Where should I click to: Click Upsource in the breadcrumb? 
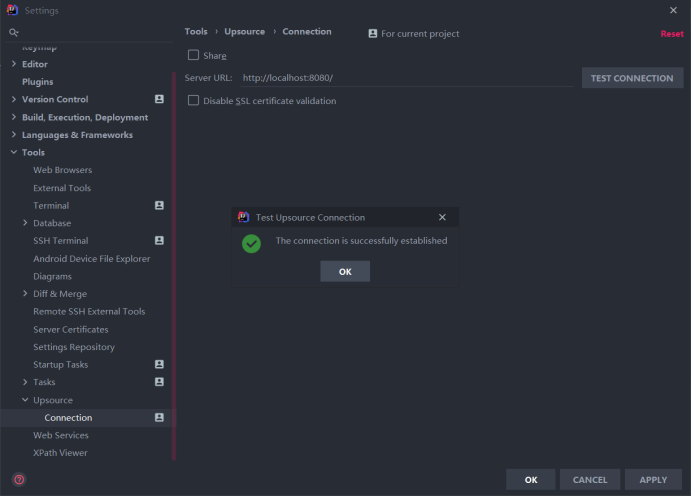245,31
